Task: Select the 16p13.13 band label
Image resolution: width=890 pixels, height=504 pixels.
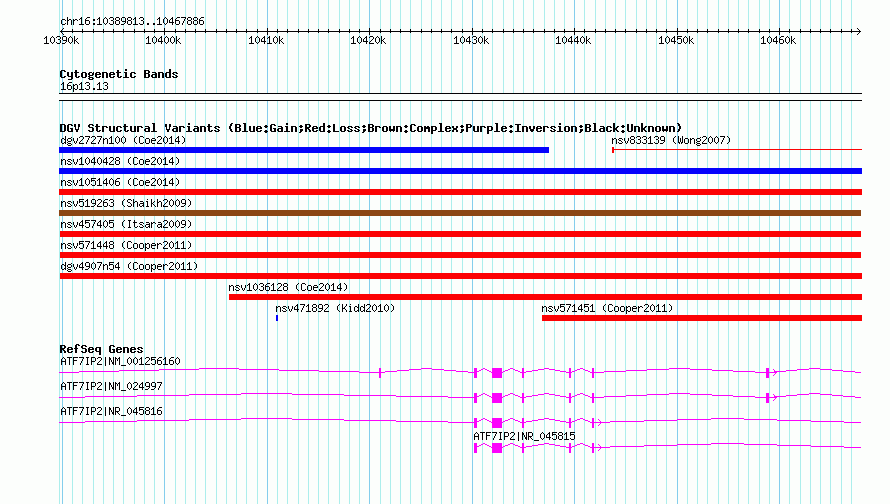Action: (84, 86)
